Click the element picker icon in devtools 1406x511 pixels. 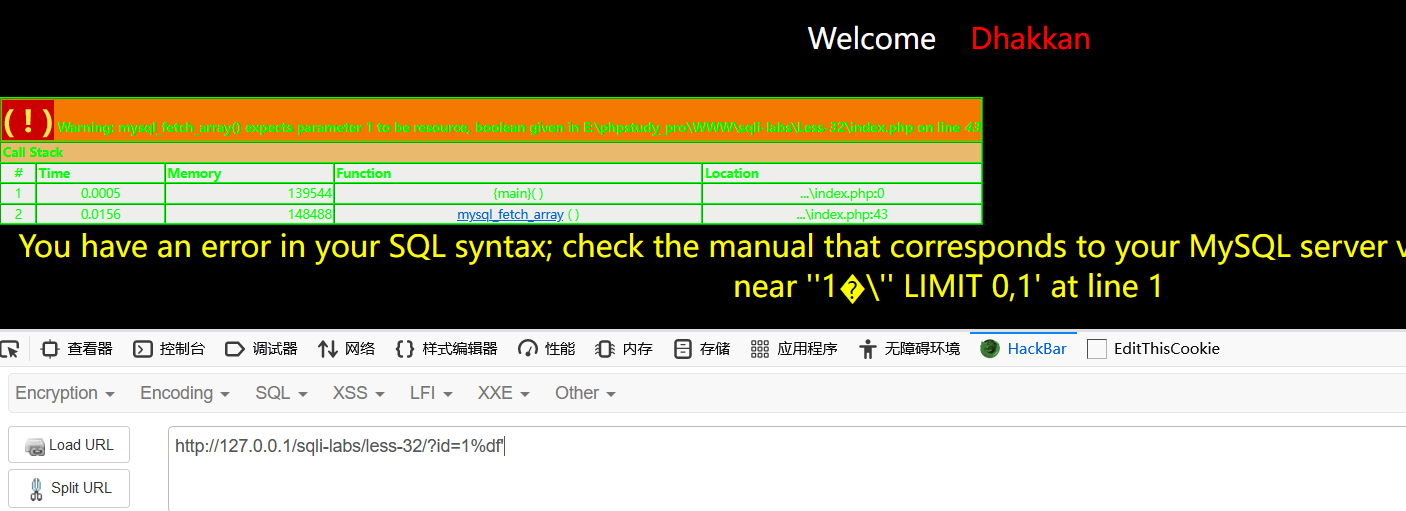point(9,349)
